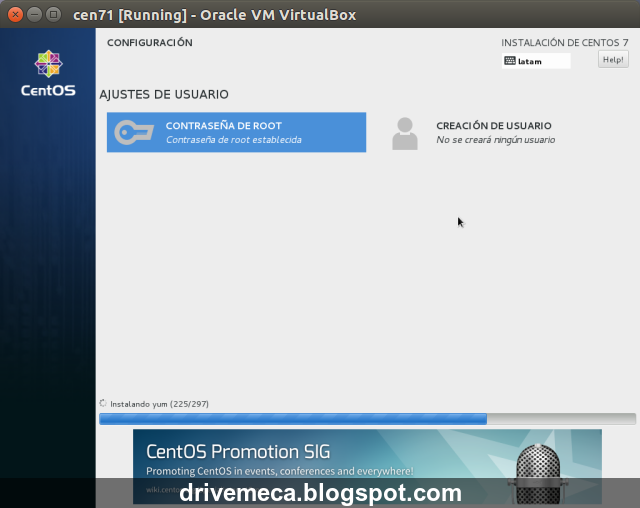Maximize the VirtualBox window
The height and width of the screenshot is (508, 640).
click(x=53, y=15)
